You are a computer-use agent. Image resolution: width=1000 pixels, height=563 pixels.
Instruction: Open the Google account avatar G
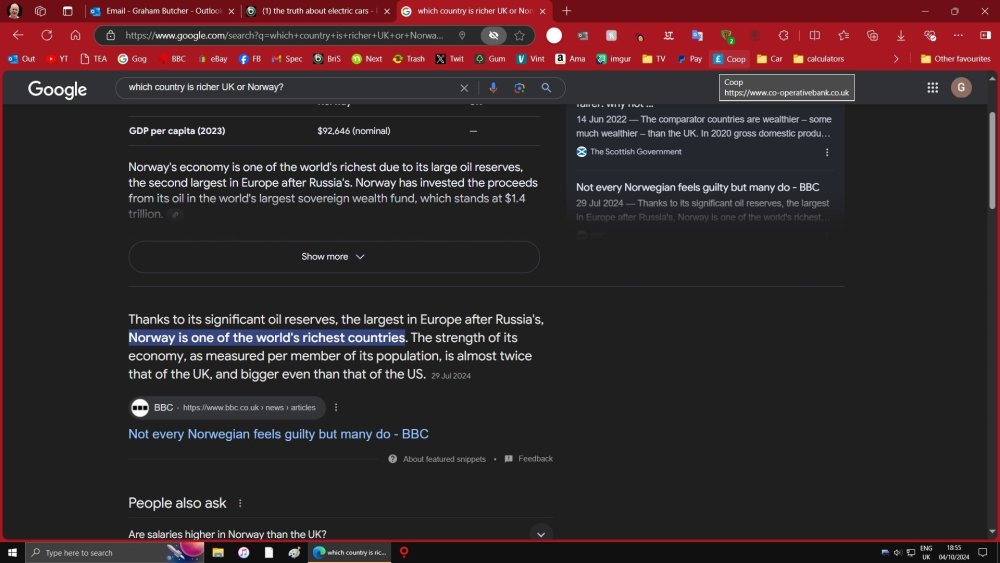961,87
